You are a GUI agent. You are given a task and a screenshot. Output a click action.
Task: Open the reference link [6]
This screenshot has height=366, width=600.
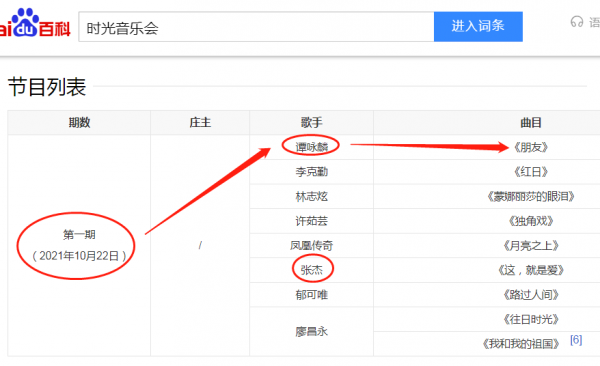tap(576, 340)
